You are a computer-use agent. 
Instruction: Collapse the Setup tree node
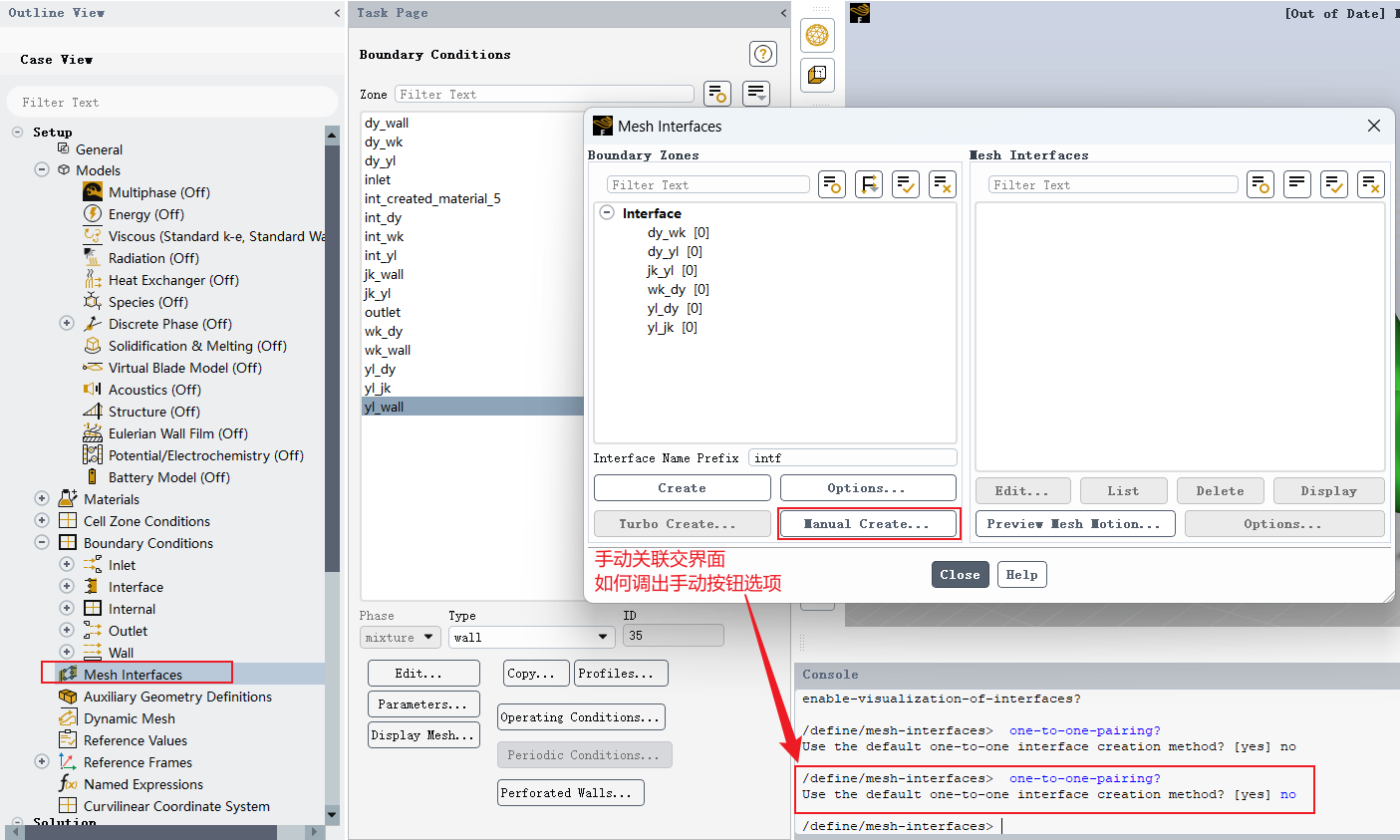click(17, 132)
